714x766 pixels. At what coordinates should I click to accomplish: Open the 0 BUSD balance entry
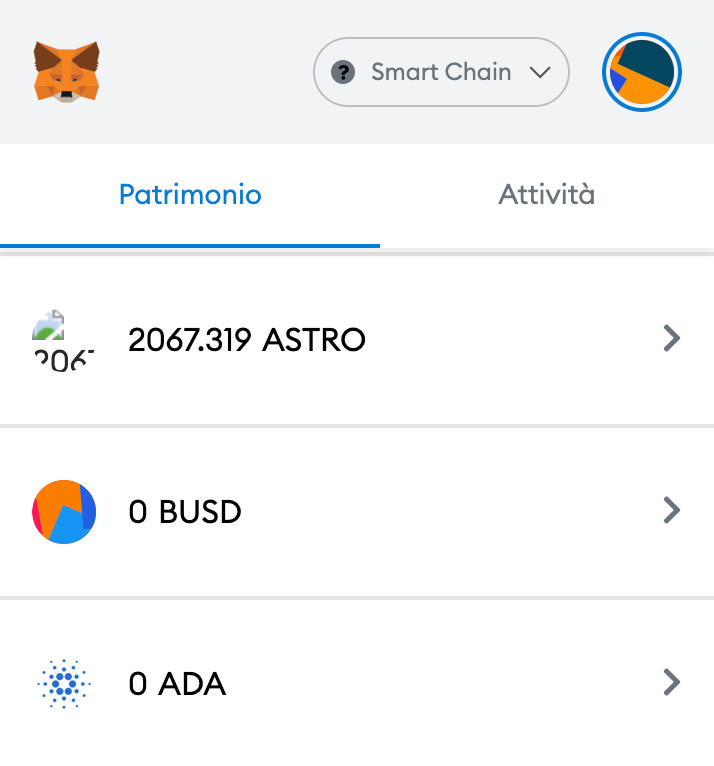[357, 511]
